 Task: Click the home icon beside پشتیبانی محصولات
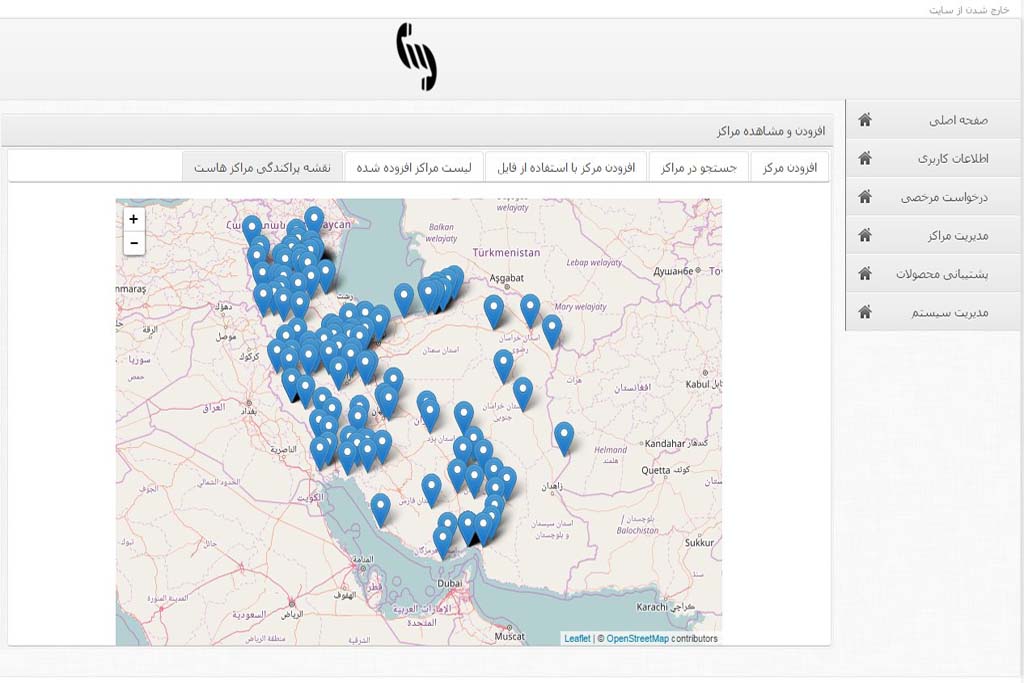coord(865,273)
